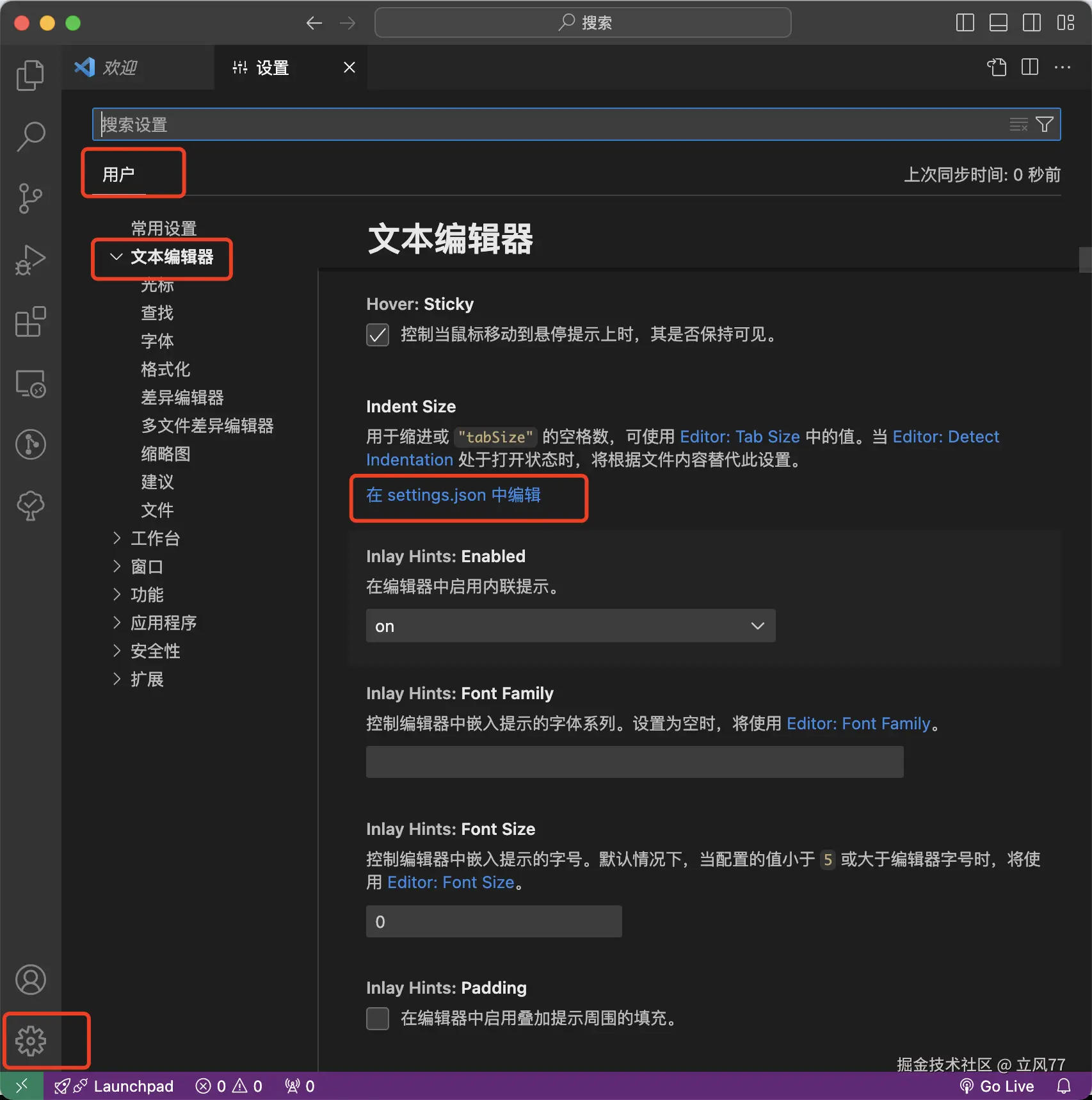
Task: Select 字体 under text editor
Action: pos(157,341)
